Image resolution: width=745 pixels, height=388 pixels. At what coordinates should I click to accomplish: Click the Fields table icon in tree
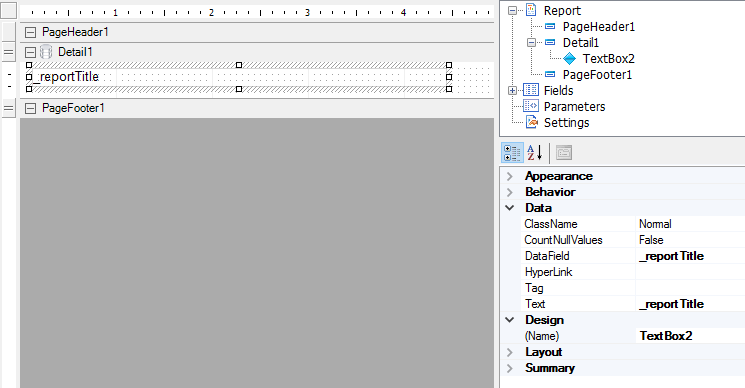click(531, 90)
